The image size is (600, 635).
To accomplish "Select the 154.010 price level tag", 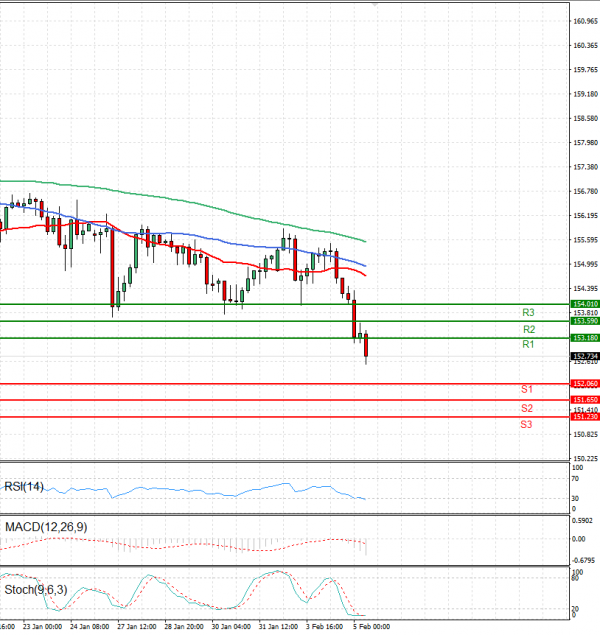I will pyautogui.click(x=585, y=304).
